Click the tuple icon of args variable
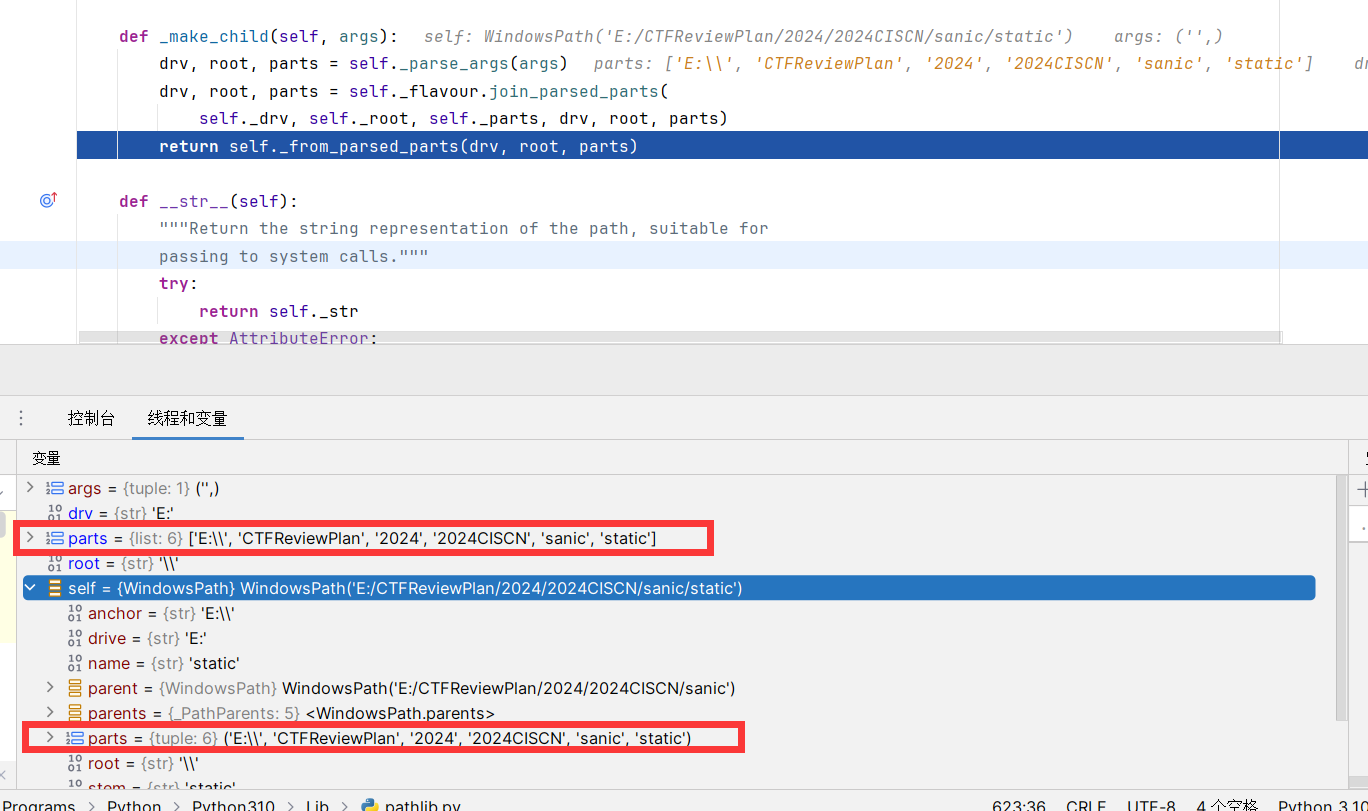This screenshot has width=1368, height=811. tap(55, 488)
